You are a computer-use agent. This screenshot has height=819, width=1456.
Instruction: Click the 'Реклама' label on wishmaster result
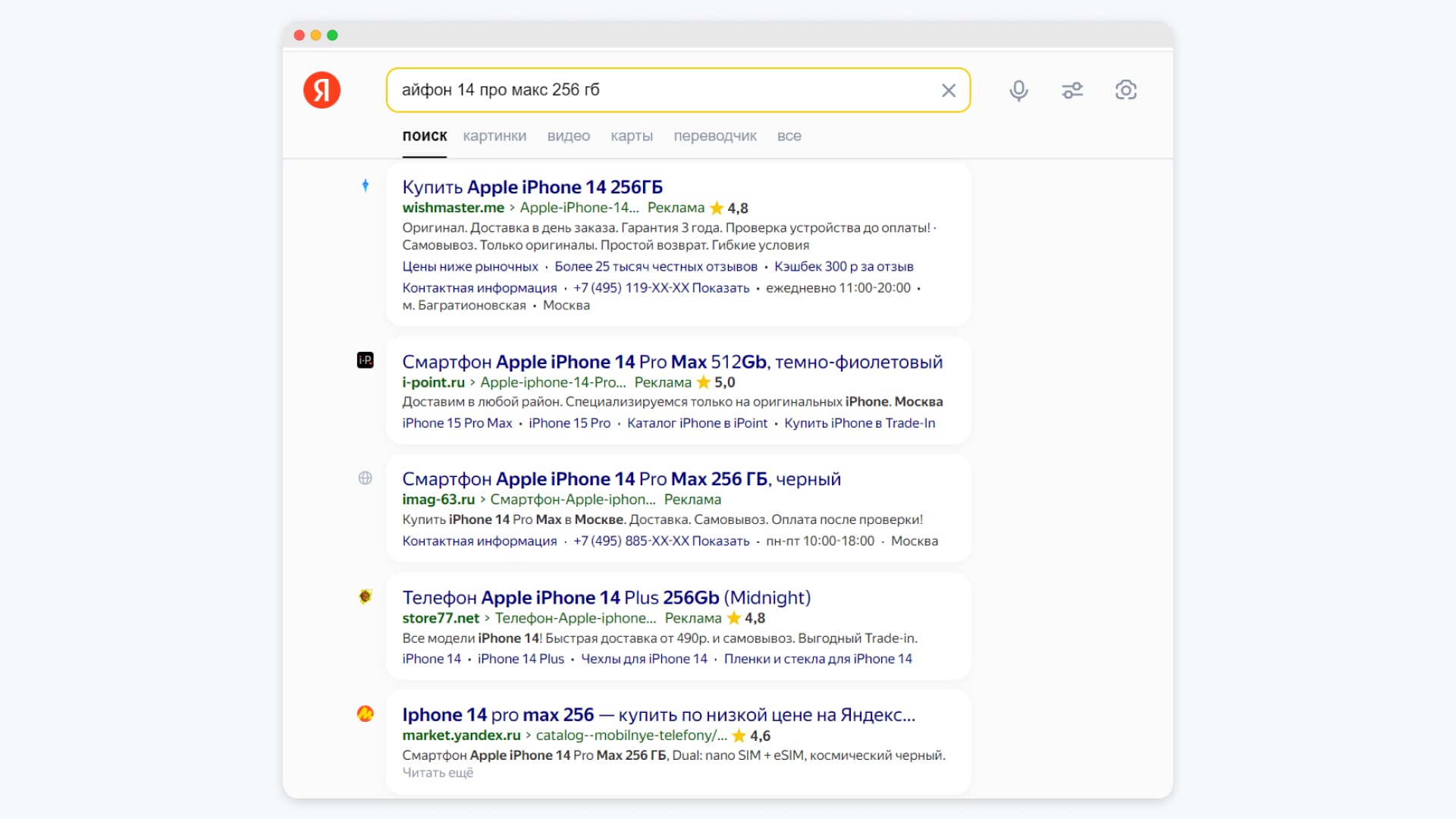click(676, 208)
